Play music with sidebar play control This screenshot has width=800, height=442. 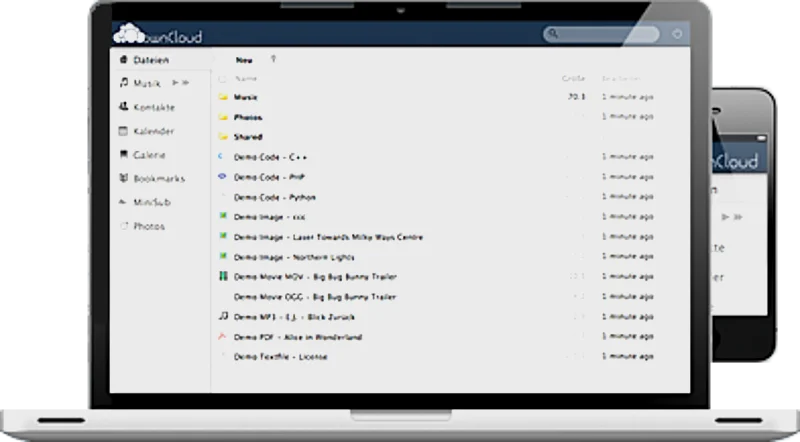pos(175,83)
